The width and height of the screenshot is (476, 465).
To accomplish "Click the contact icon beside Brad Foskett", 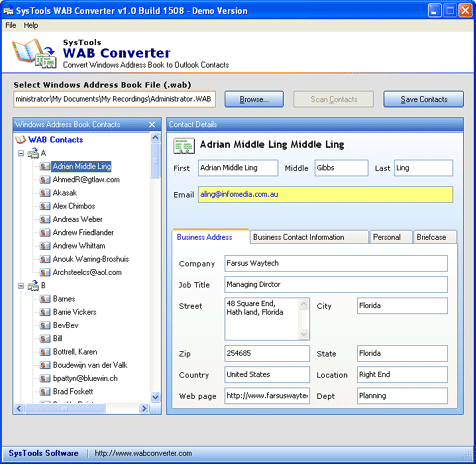I will tap(45, 391).
